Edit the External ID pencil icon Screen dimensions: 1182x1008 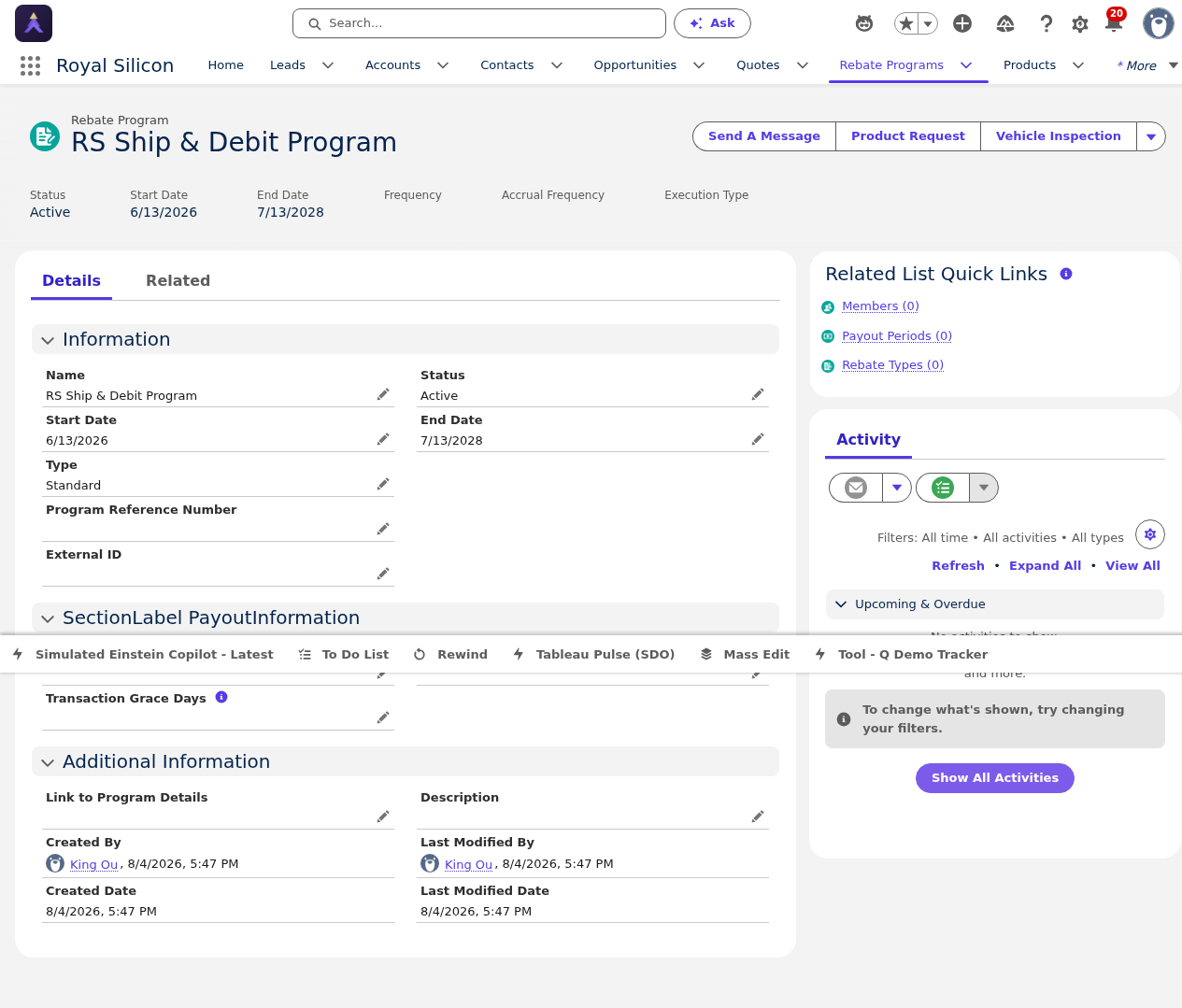pos(383,575)
